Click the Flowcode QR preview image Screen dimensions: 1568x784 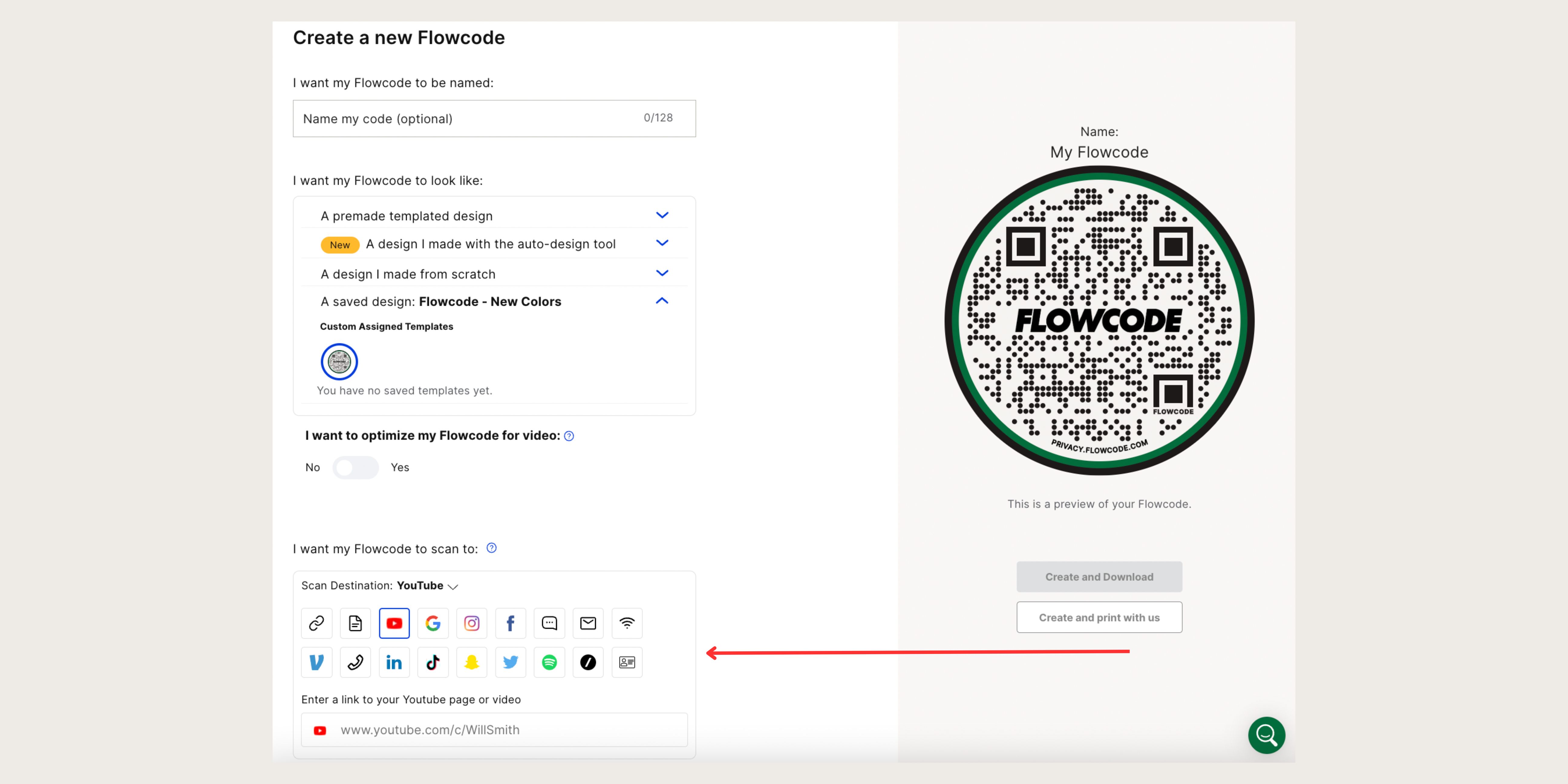[1099, 320]
